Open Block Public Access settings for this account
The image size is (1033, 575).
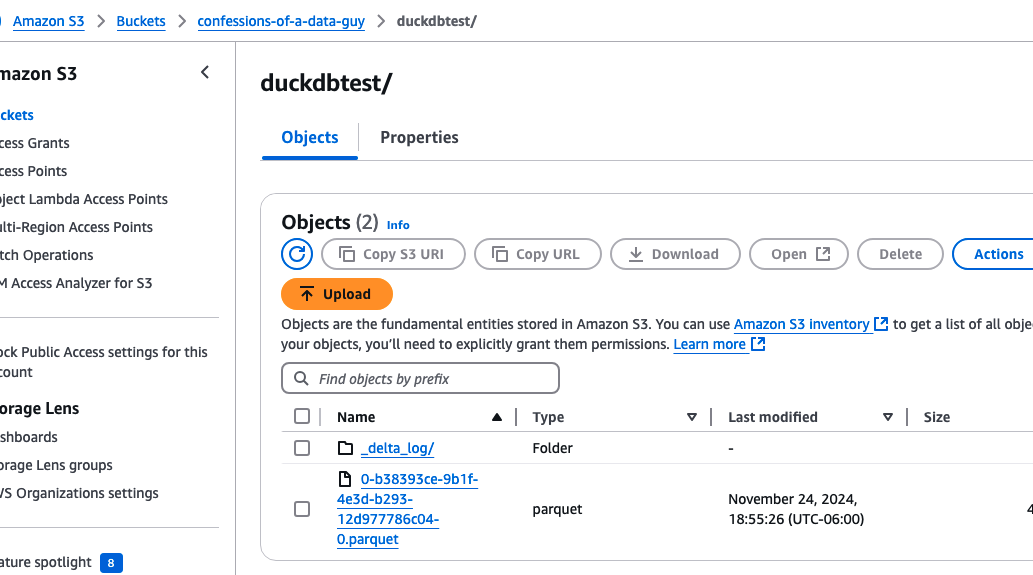pos(103,362)
